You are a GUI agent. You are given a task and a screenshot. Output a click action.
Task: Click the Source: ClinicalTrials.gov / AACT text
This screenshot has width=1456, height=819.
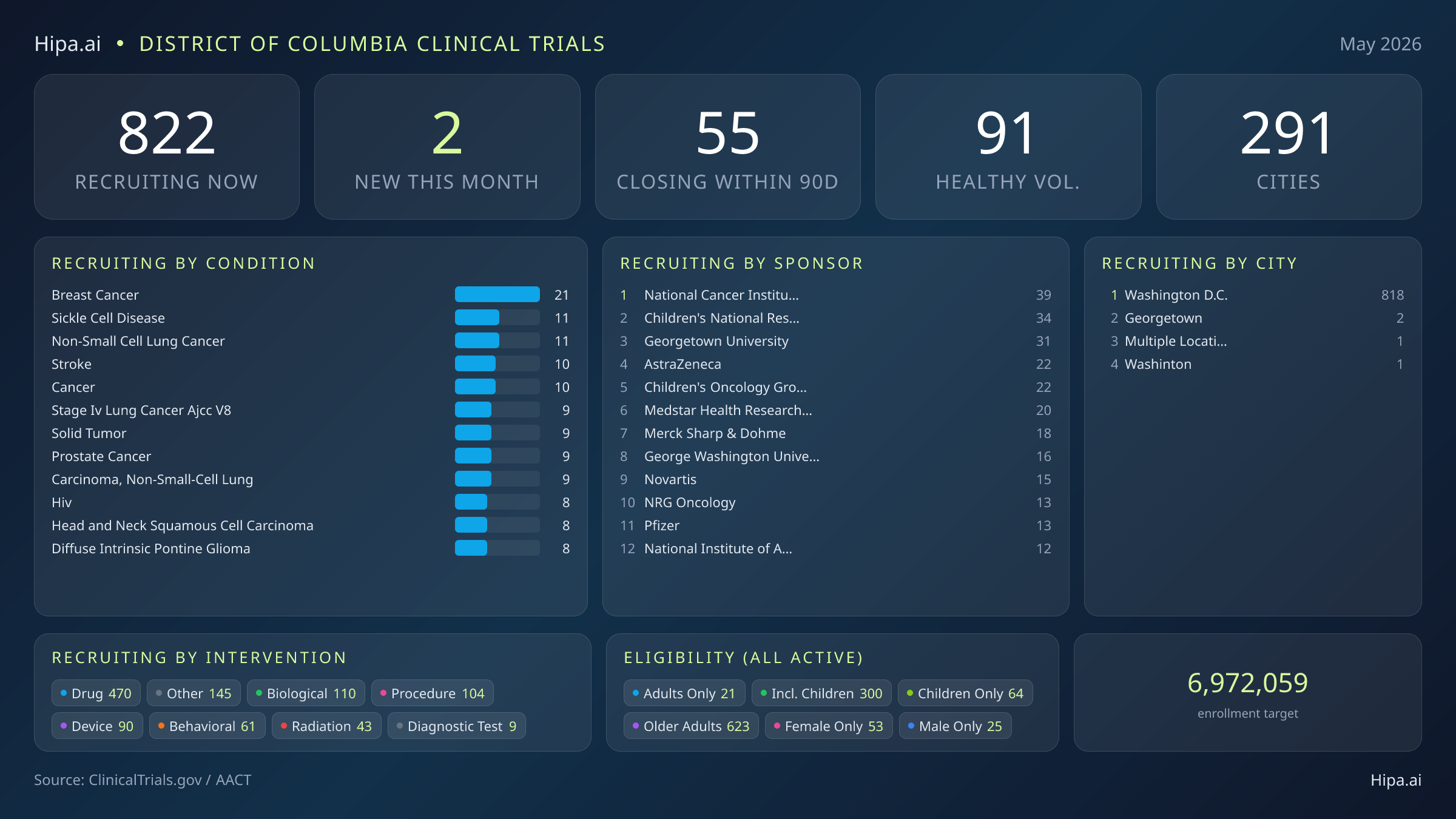click(143, 780)
